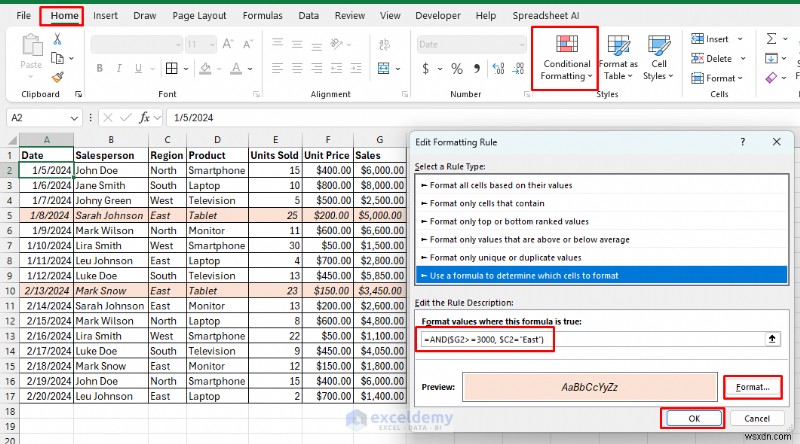This screenshot has width=800, height=444.
Task: Switch to the Insert tab
Action: pos(105,16)
